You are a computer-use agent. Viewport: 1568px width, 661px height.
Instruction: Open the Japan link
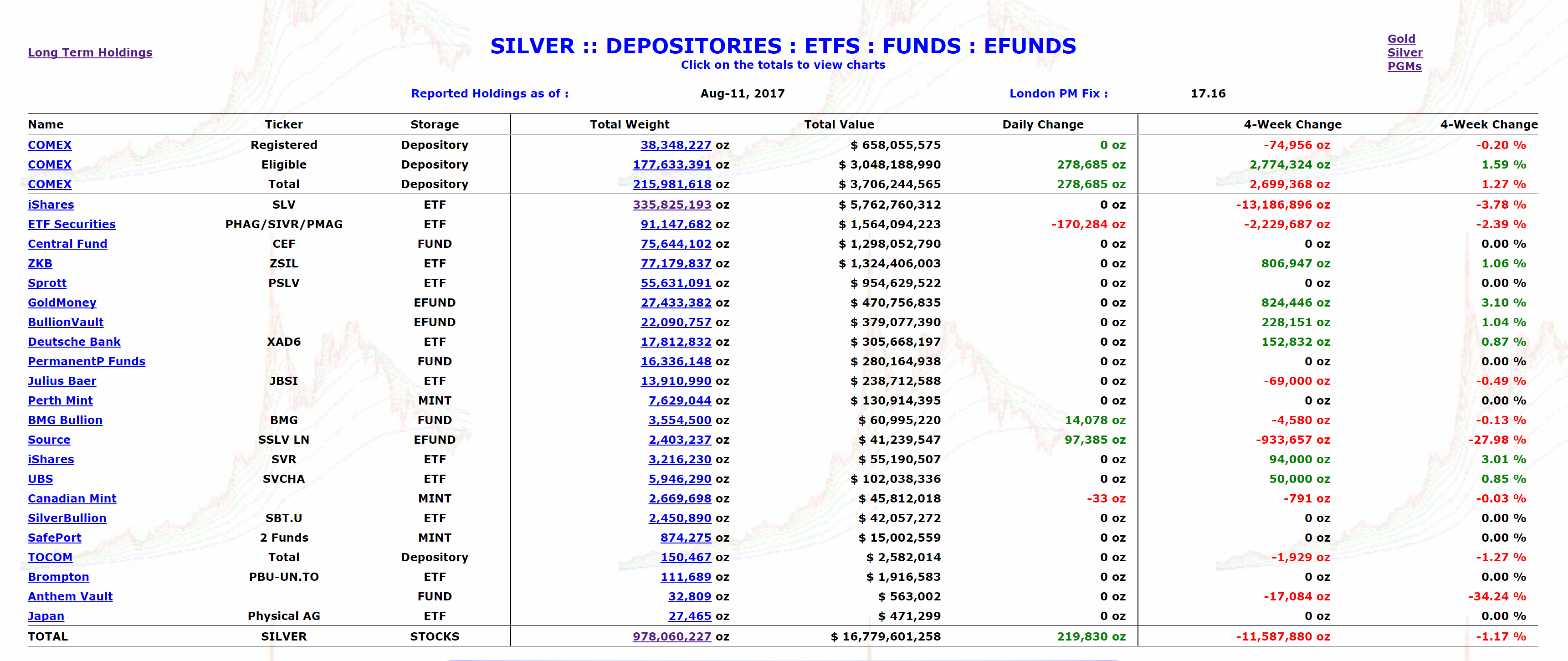(46, 616)
